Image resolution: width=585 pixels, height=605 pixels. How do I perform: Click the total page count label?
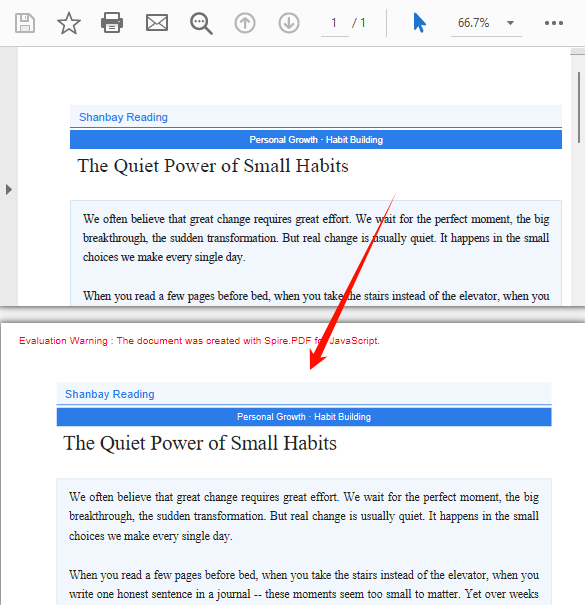[x=358, y=23]
